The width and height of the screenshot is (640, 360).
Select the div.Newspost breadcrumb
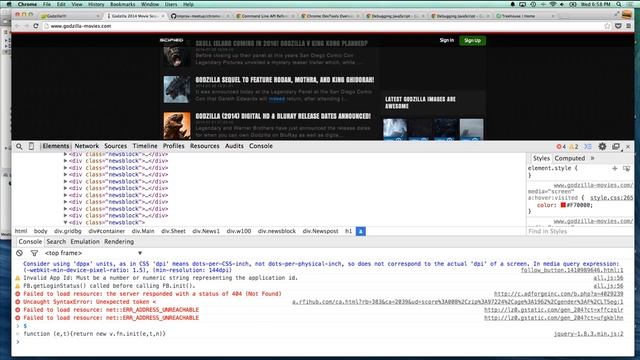pyautogui.click(x=320, y=231)
